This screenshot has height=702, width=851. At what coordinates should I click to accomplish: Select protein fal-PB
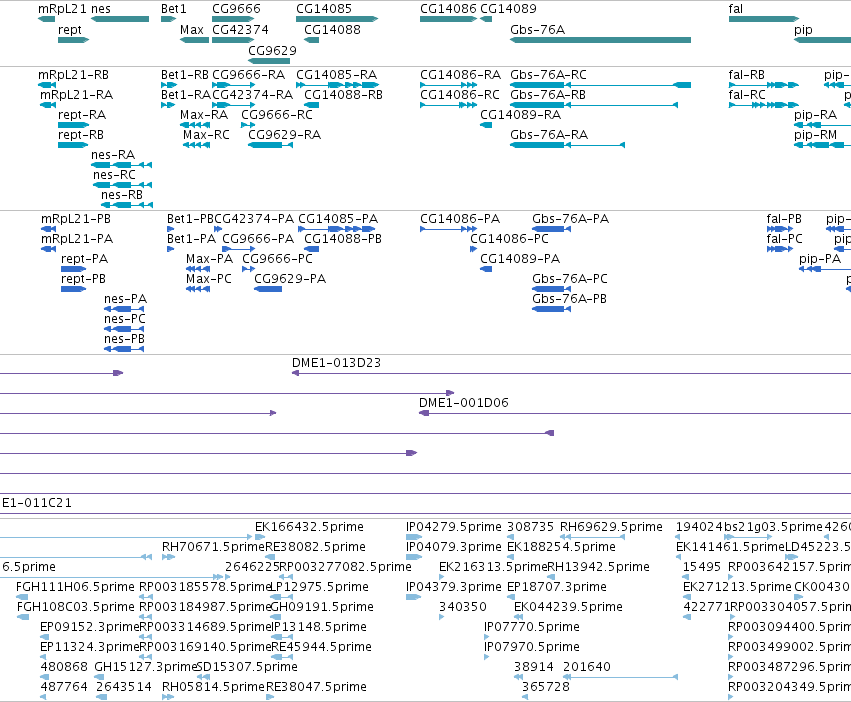click(x=784, y=219)
